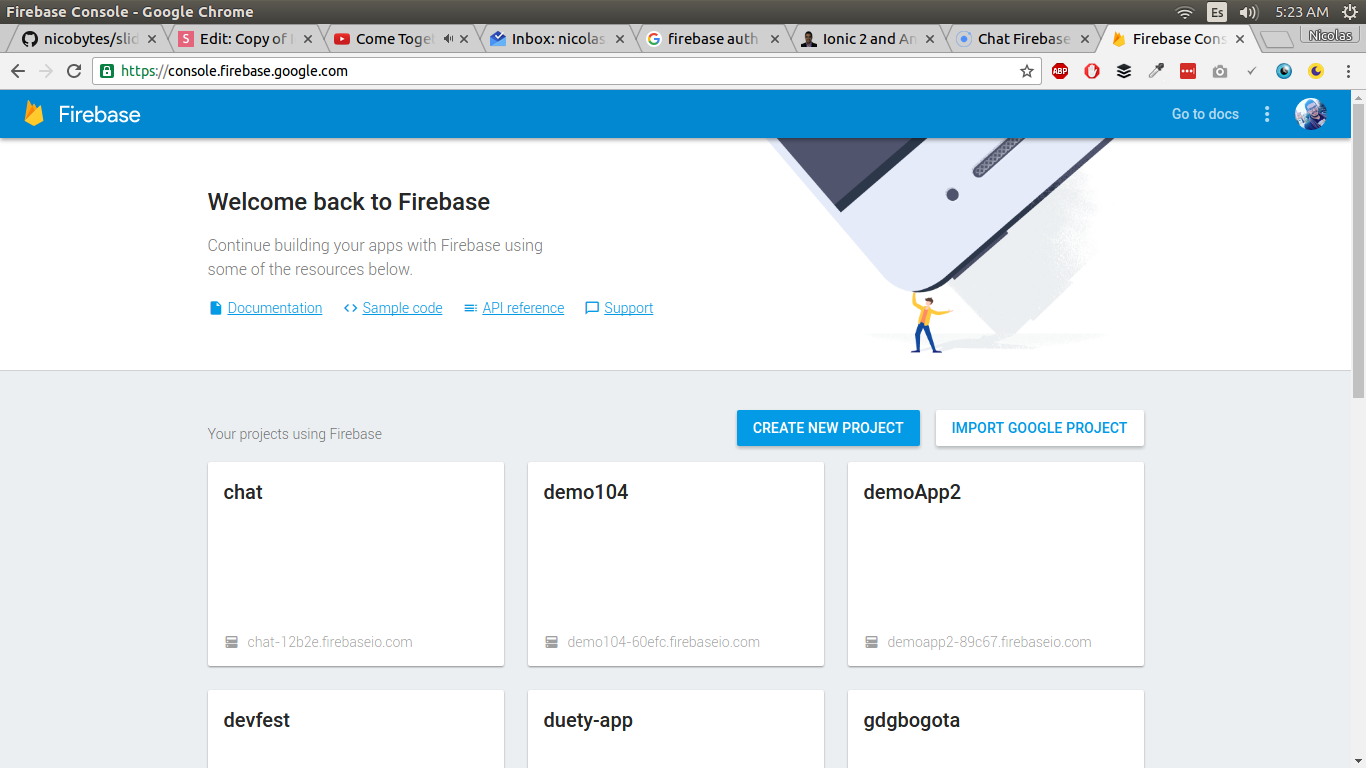Open the system settings gear menu

(1349, 12)
